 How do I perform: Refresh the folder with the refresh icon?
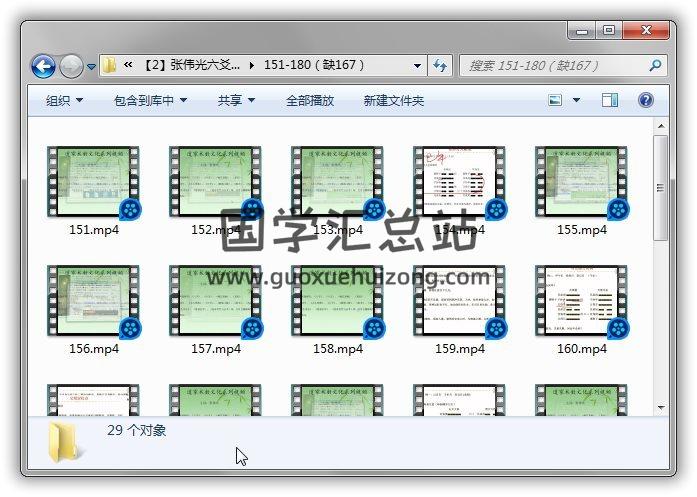click(440, 66)
